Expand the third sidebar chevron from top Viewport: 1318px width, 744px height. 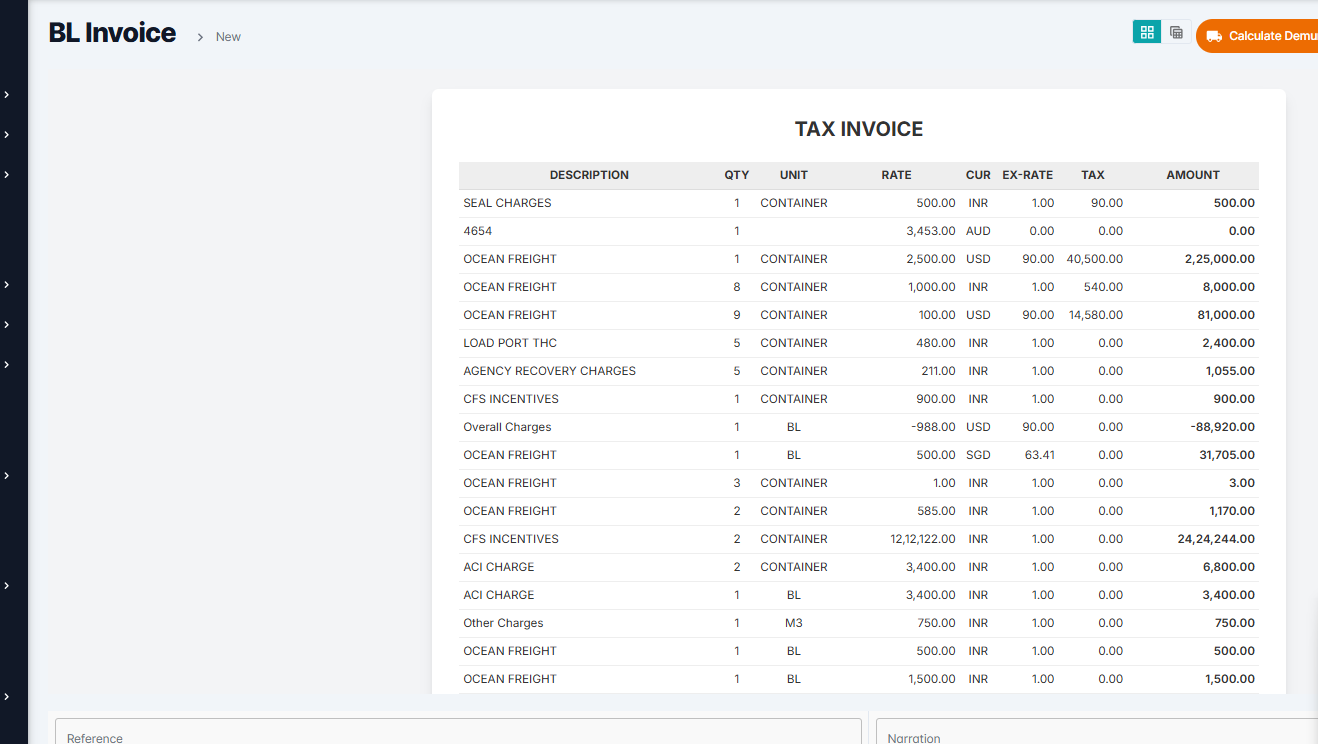pos(7,174)
